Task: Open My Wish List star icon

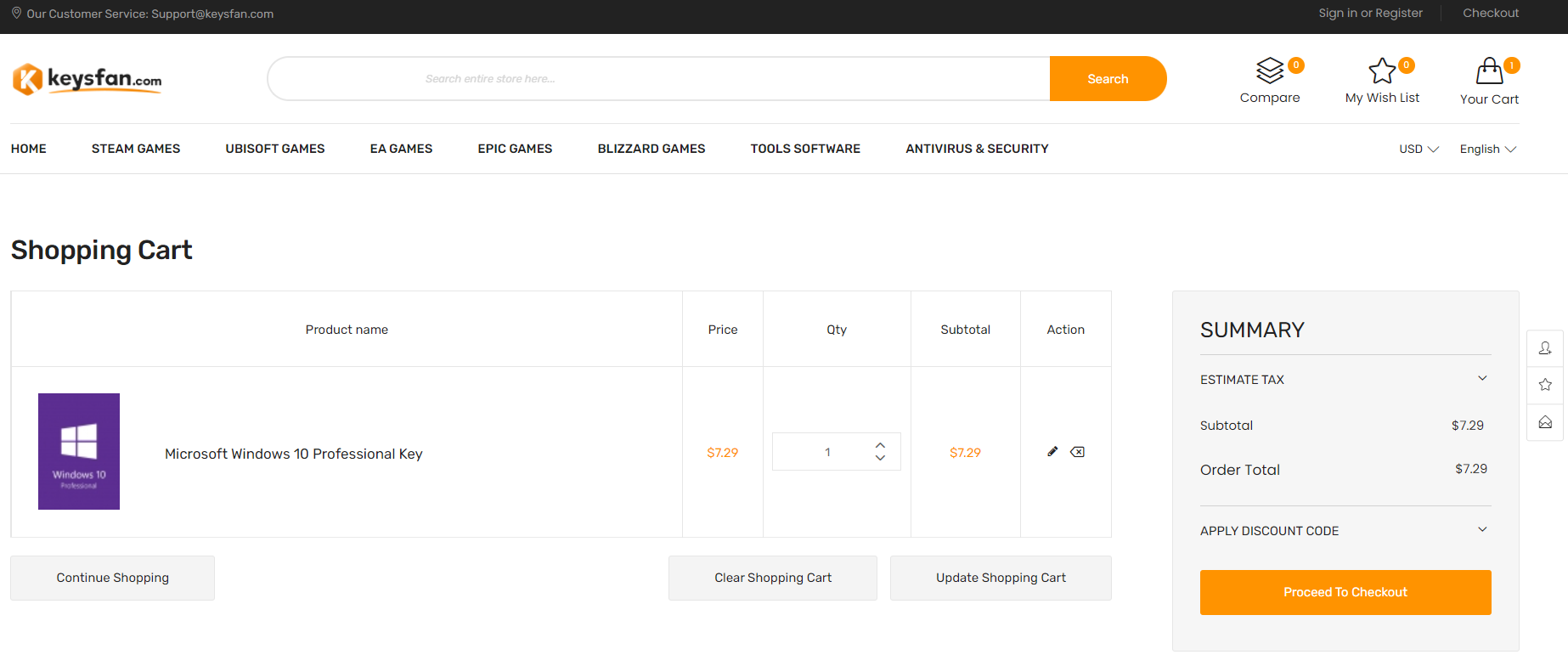Action: click(1382, 71)
